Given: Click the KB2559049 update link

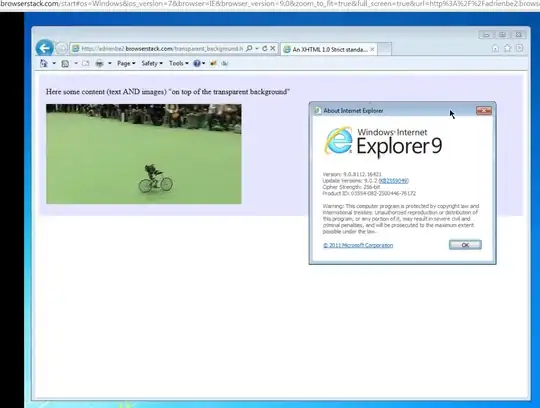Looking at the screenshot, I should tap(394, 181).
